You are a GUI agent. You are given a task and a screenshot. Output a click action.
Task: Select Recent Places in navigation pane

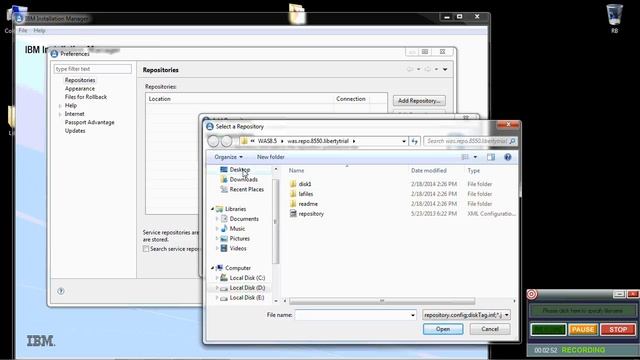pyautogui.click(x=247, y=189)
